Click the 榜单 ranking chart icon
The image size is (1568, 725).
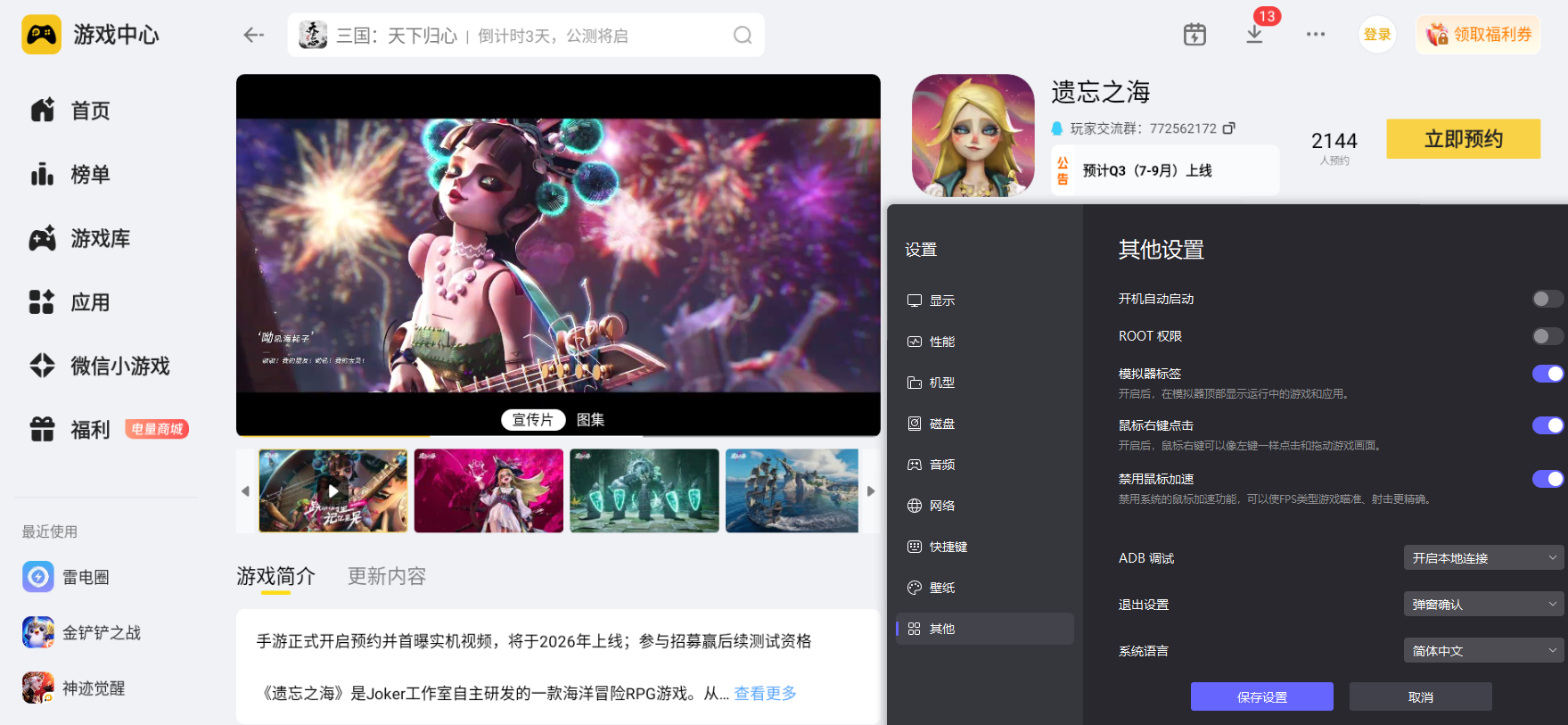(x=42, y=174)
